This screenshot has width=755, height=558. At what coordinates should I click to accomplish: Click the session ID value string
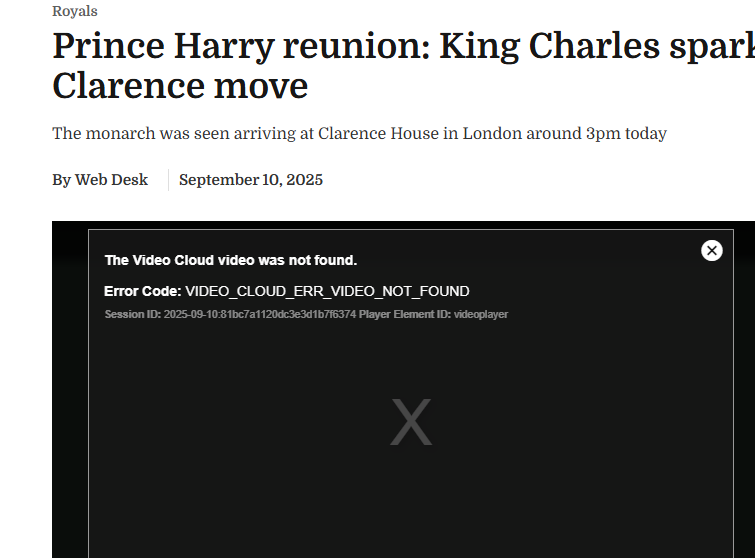click(260, 314)
